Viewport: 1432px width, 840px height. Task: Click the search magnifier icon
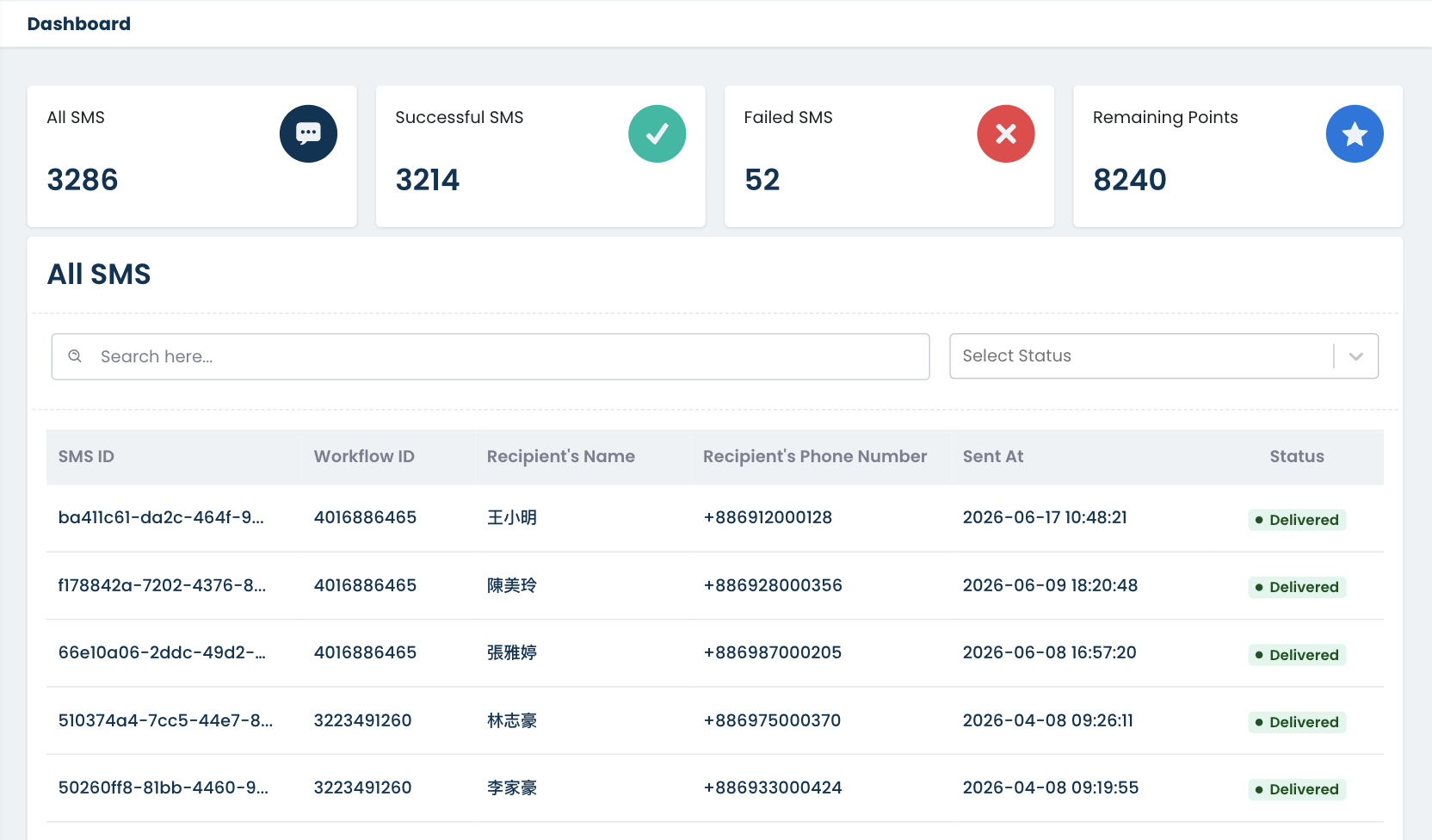75,356
